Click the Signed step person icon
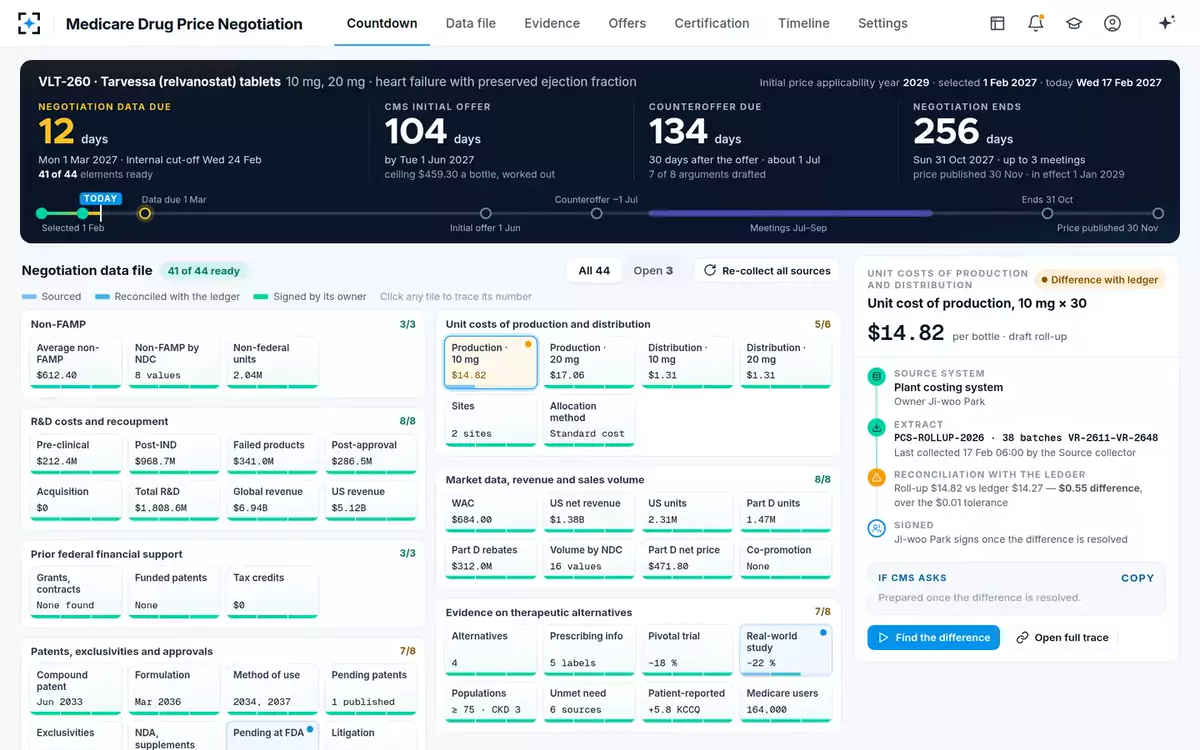This screenshot has width=1200, height=750. [x=876, y=528]
